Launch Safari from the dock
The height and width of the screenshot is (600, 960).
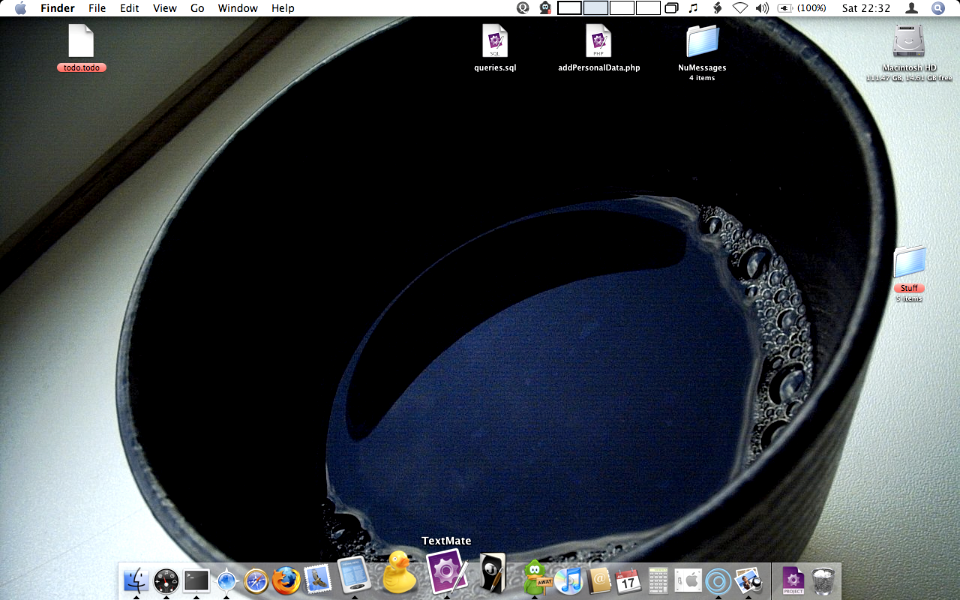tap(256, 580)
